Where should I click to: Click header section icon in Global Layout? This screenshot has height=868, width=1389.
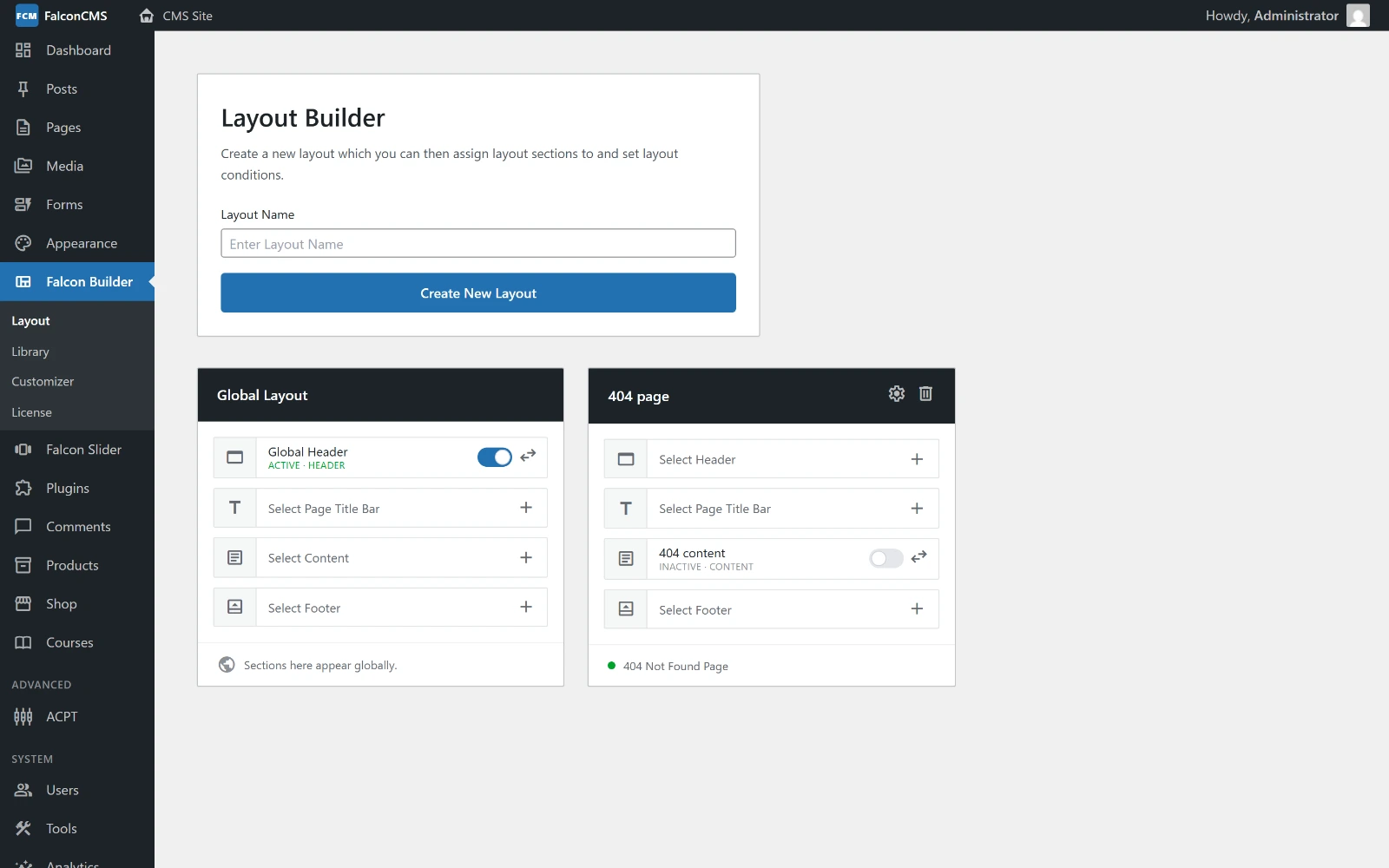pyautogui.click(x=235, y=457)
